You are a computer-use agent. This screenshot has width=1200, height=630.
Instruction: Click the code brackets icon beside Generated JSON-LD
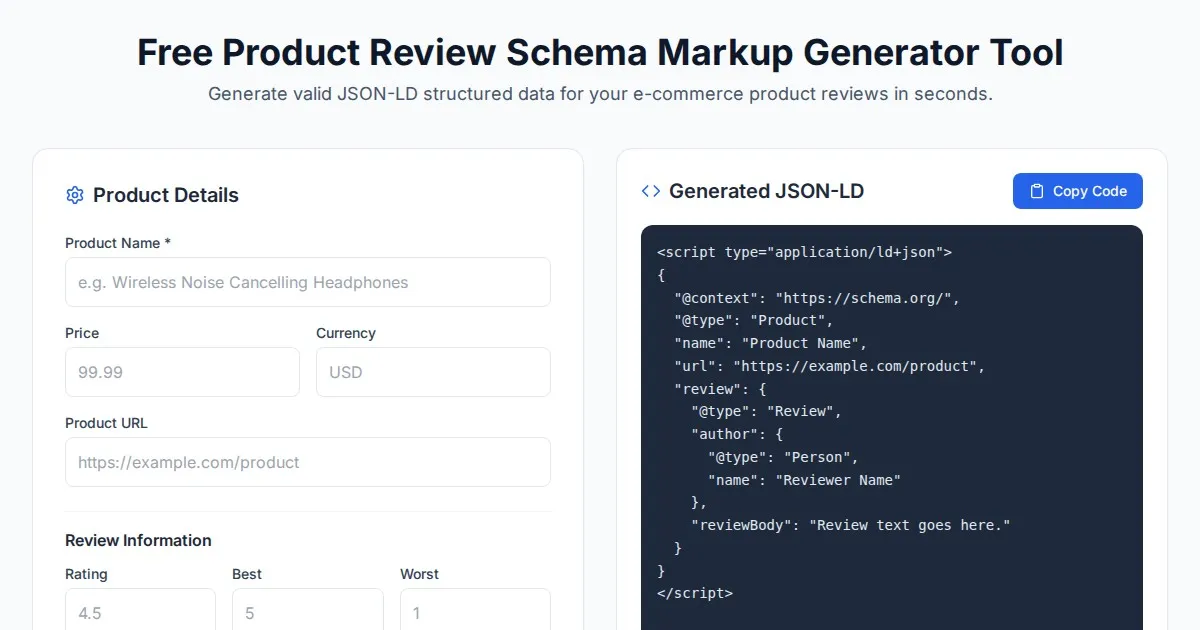pyautogui.click(x=651, y=191)
